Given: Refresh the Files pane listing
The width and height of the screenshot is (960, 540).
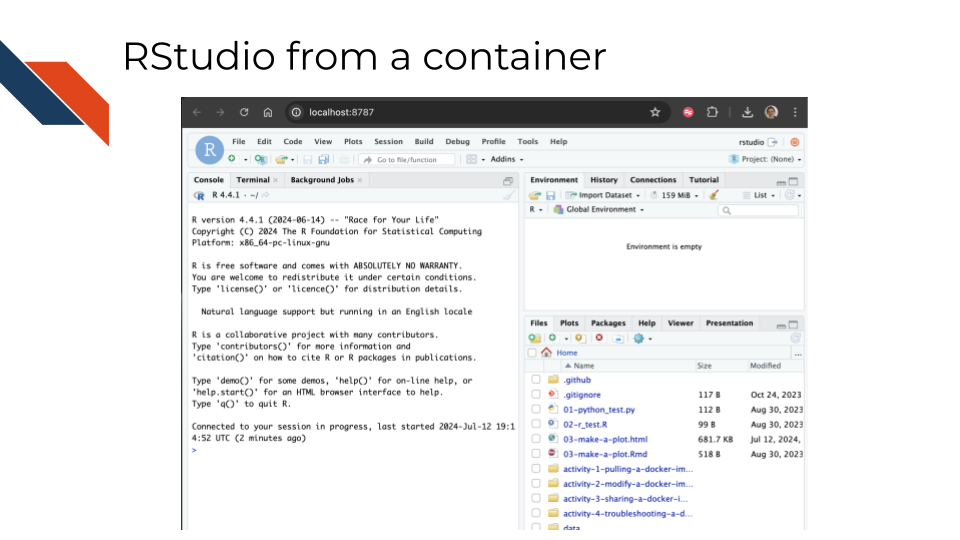Looking at the screenshot, I should [795, 338].
